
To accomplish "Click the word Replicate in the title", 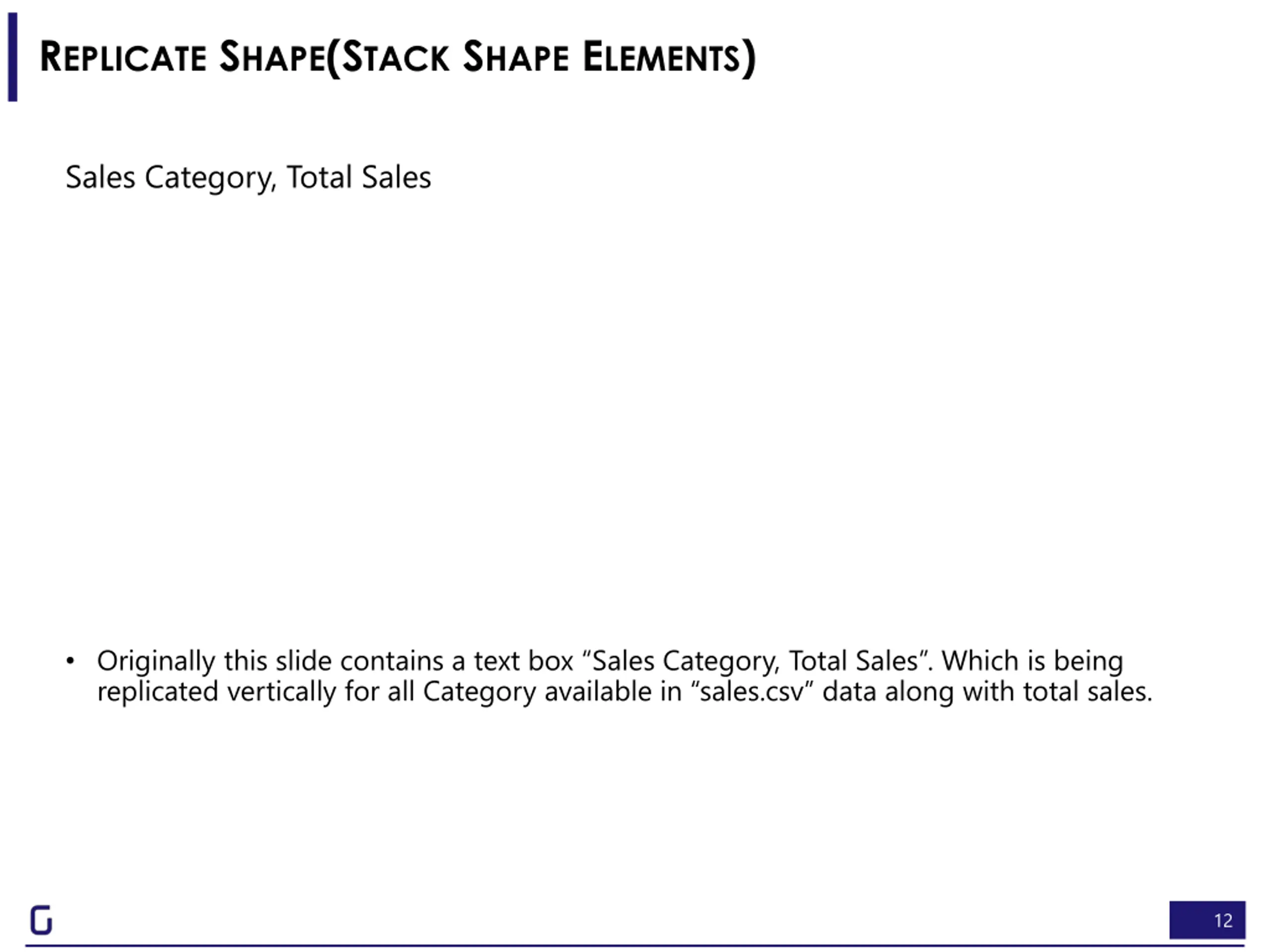I will coord(123,58).
